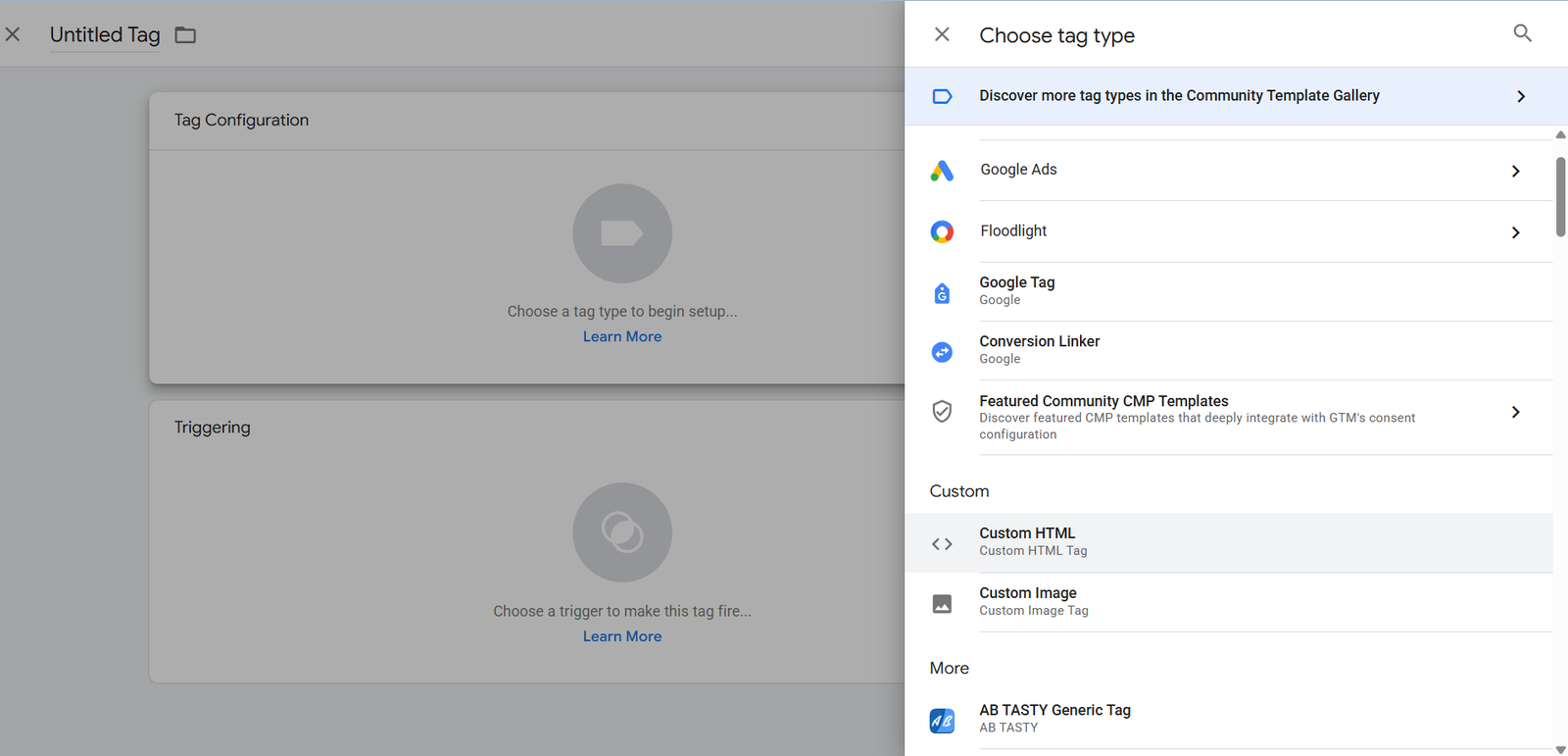Close the Untitled Tag editor

coord(13,34)
